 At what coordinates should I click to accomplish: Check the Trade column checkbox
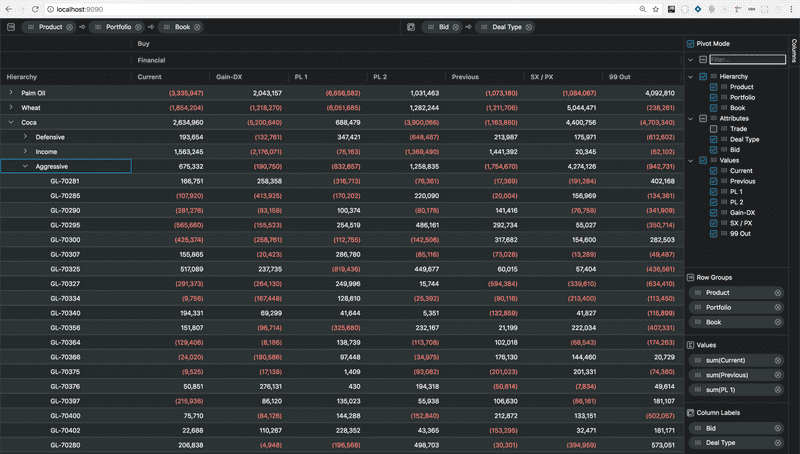coord(713,129)
